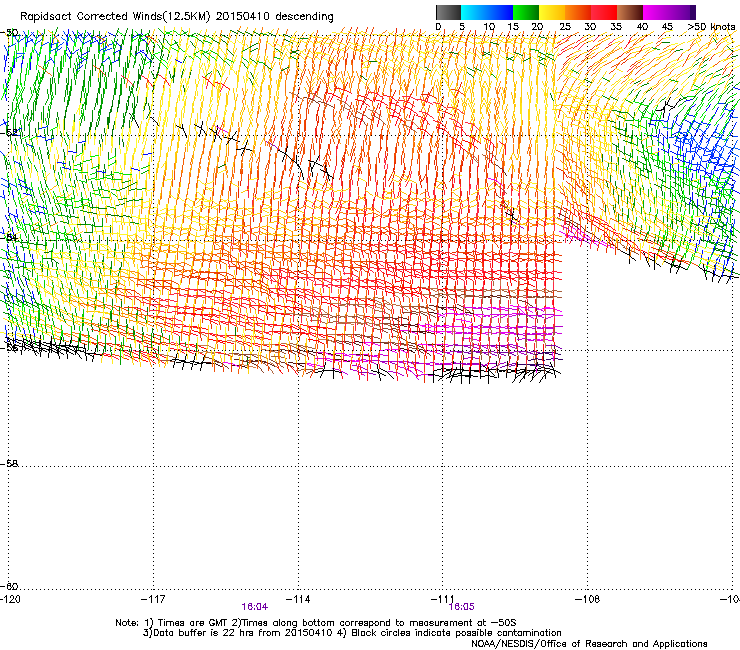Viewport: 740px width, 650px height.
Task: Click the purple time stamp '16:04'
Action: (x=254, y=607)
